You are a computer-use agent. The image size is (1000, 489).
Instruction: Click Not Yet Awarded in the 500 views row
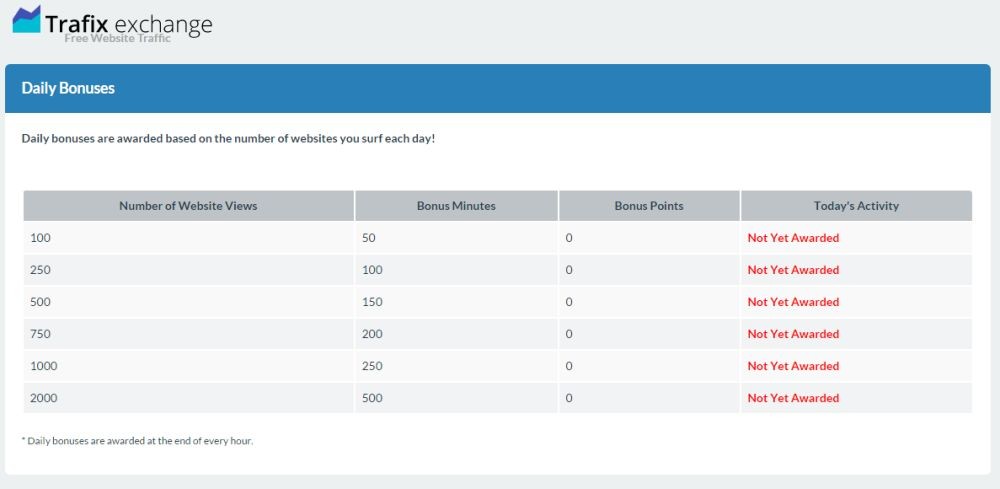(793, 302)
